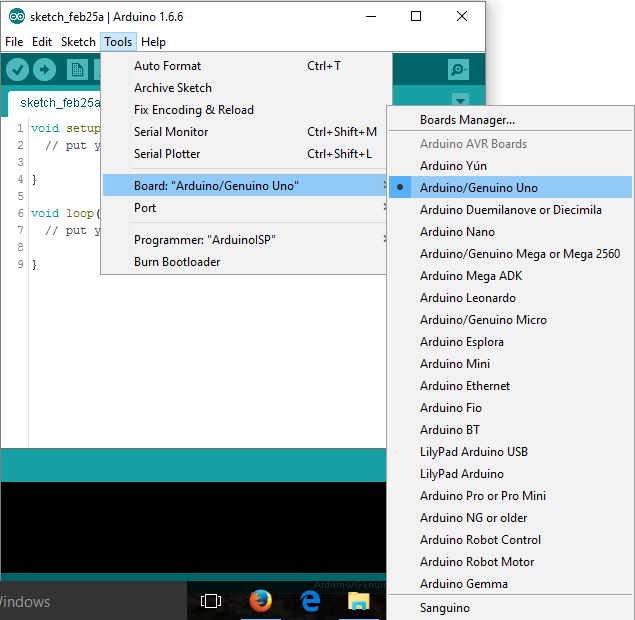Select the LilyPad Arduino USB board
This screenshot has width=635, height=620.
coord(510,452)
